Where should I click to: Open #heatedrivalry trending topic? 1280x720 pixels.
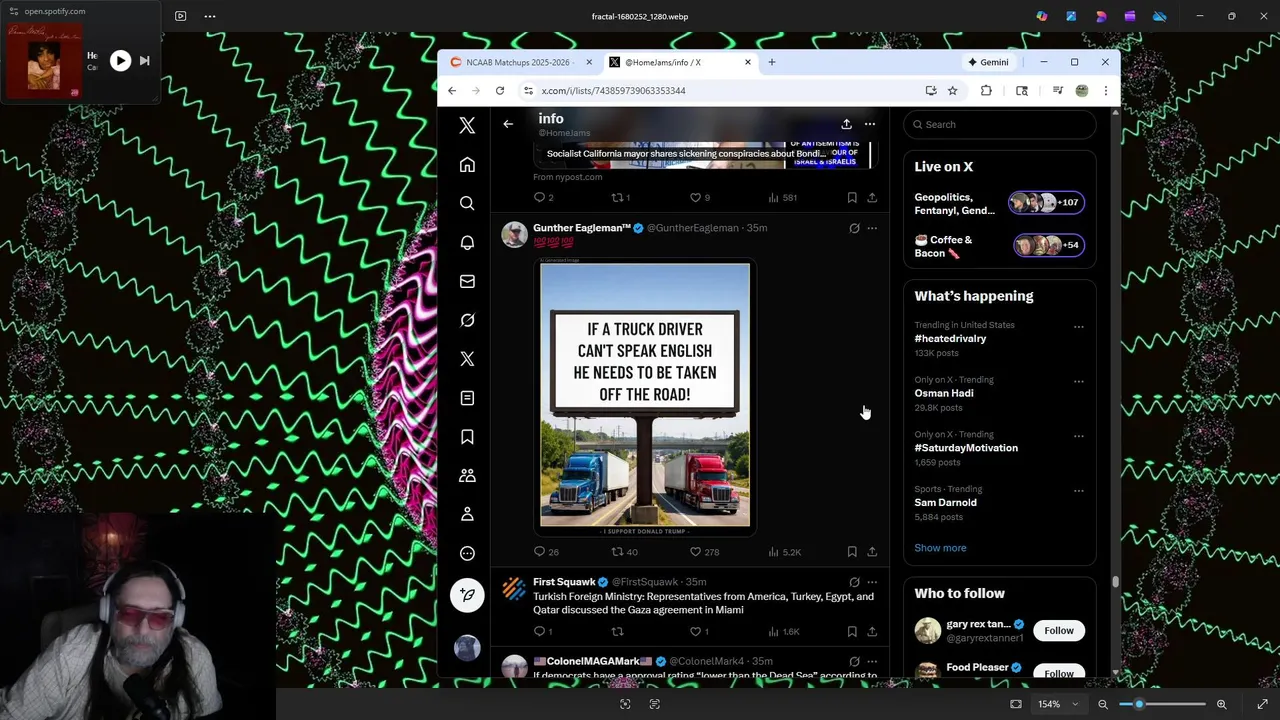(x=950, y=339)
